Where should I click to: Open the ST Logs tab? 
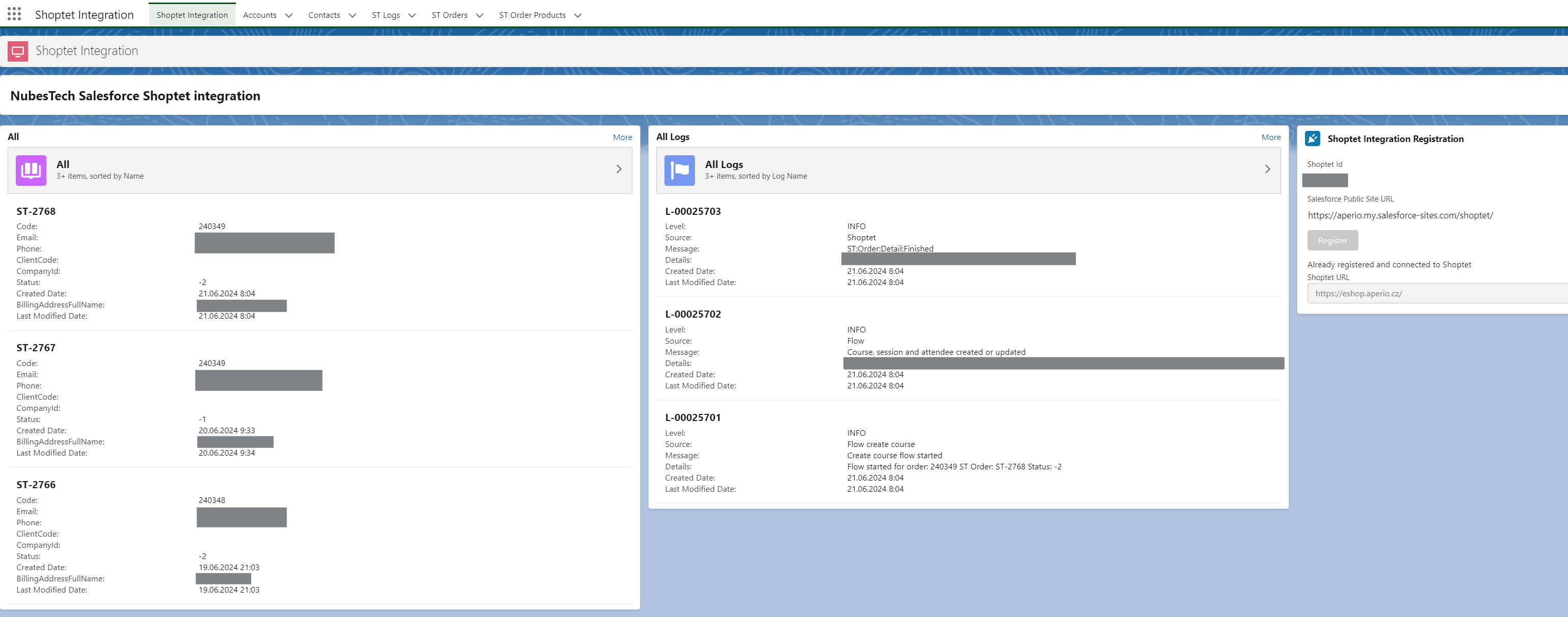[386, 15]
